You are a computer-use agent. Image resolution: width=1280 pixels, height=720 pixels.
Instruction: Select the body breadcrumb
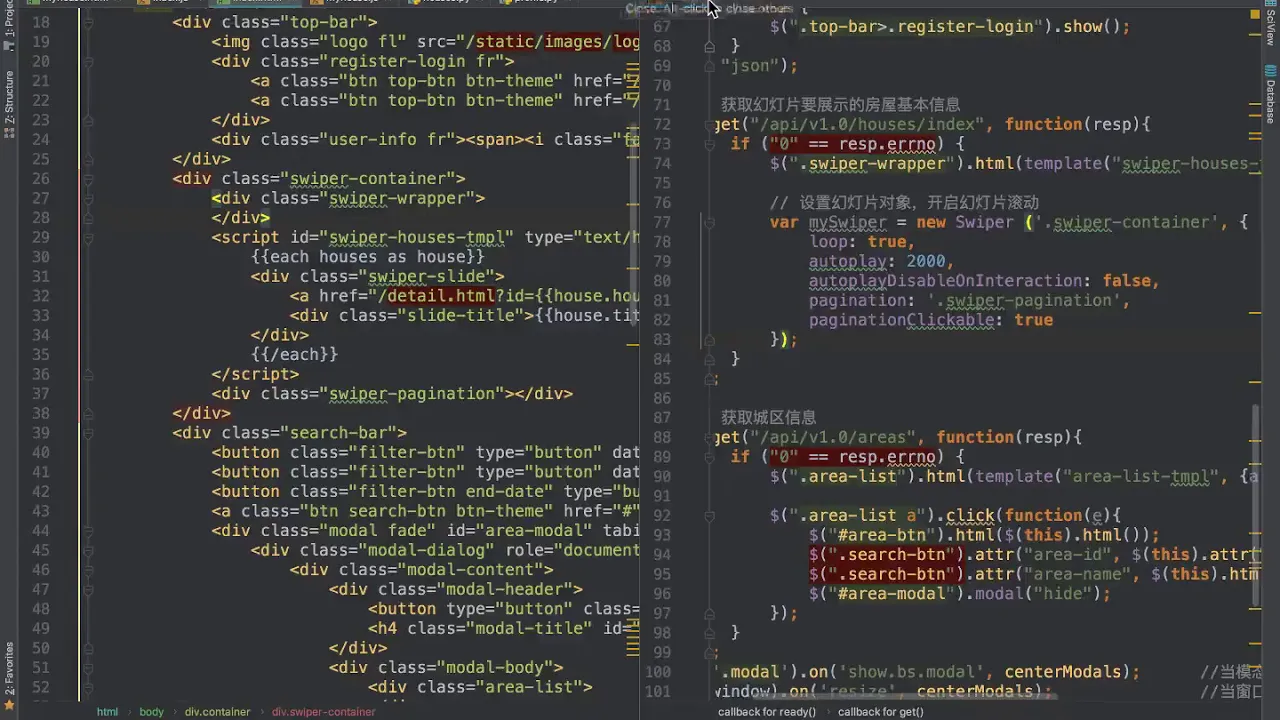click(151, 712)
